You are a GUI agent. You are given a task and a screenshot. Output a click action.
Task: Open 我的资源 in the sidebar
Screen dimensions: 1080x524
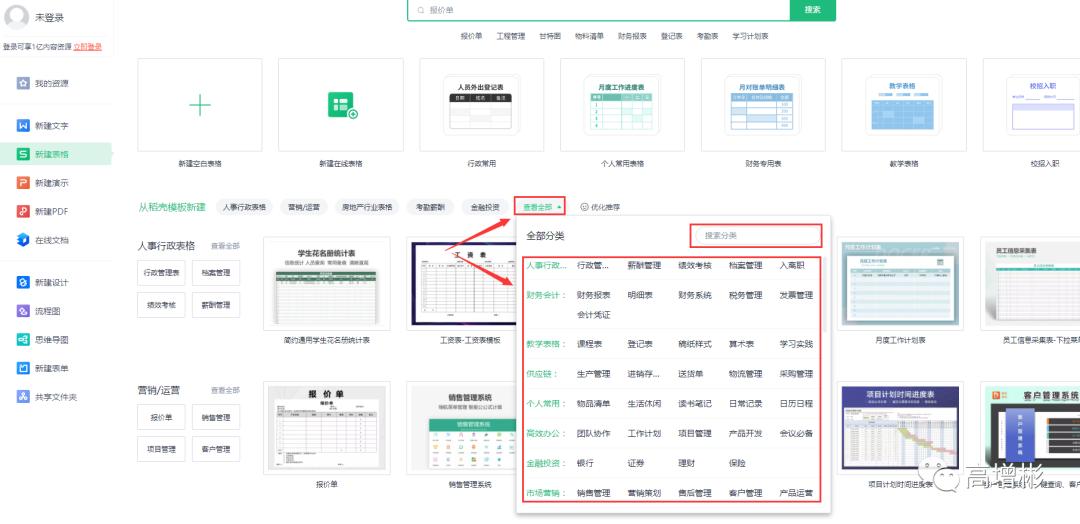pyautogui.click(x=43, y=83)
